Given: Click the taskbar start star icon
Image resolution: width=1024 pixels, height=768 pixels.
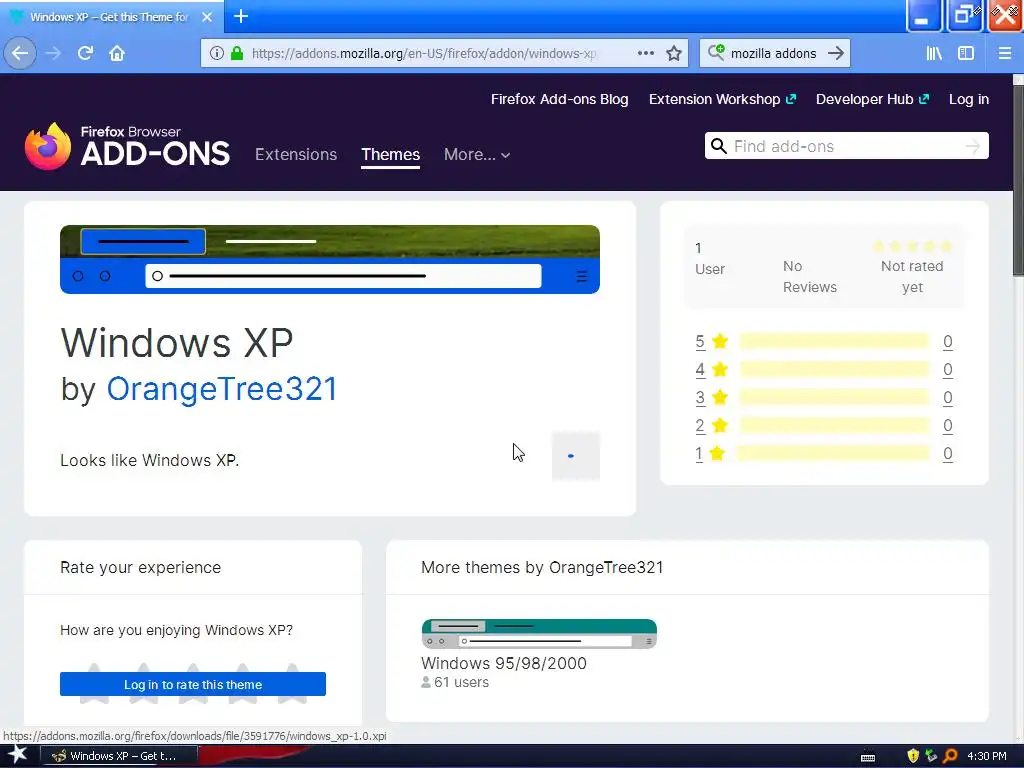Looking at the screenshot, I should click(x=17, y=755).
